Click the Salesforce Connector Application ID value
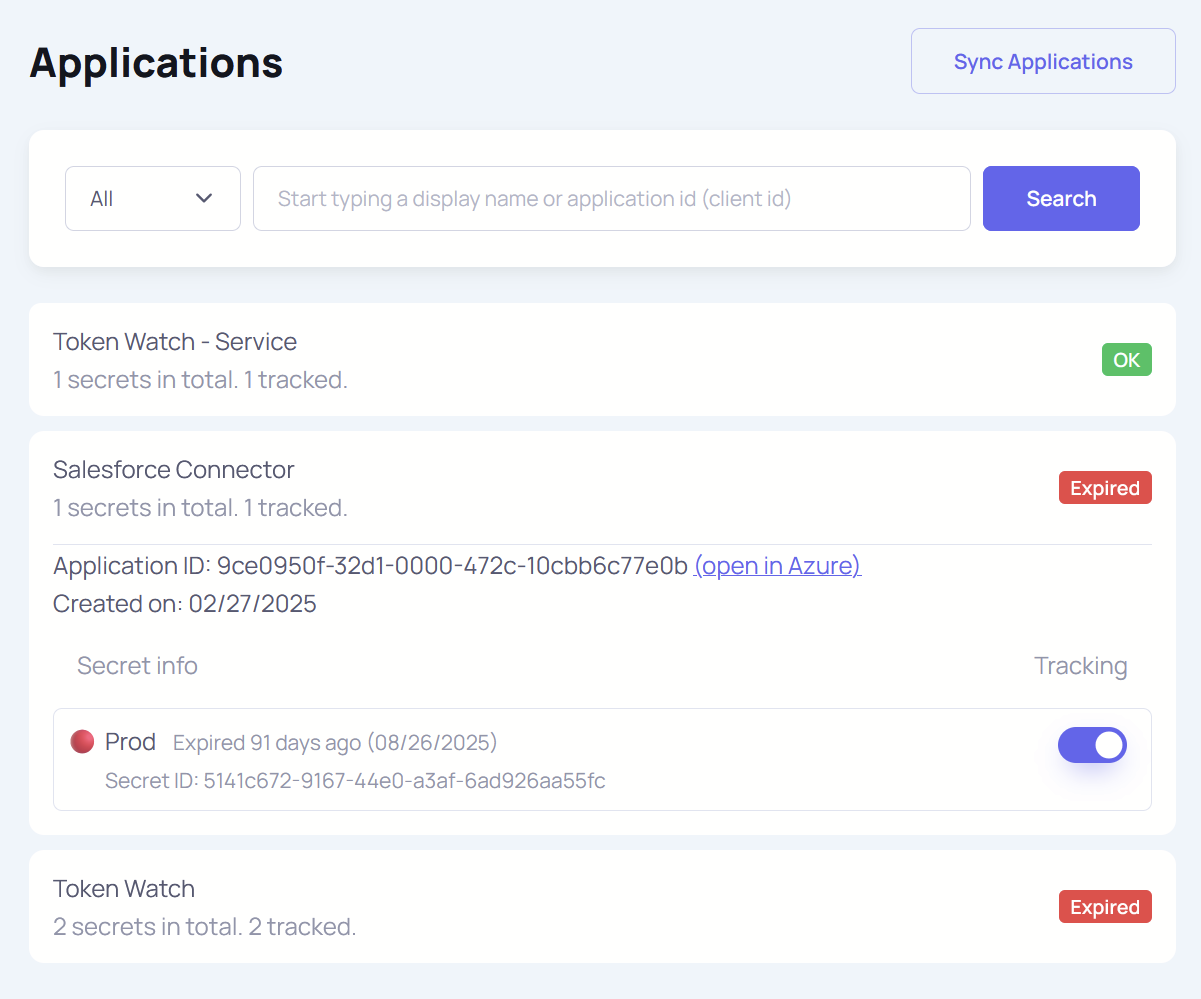The width and height of the screenshot is (1201, 999). point(452,566)
